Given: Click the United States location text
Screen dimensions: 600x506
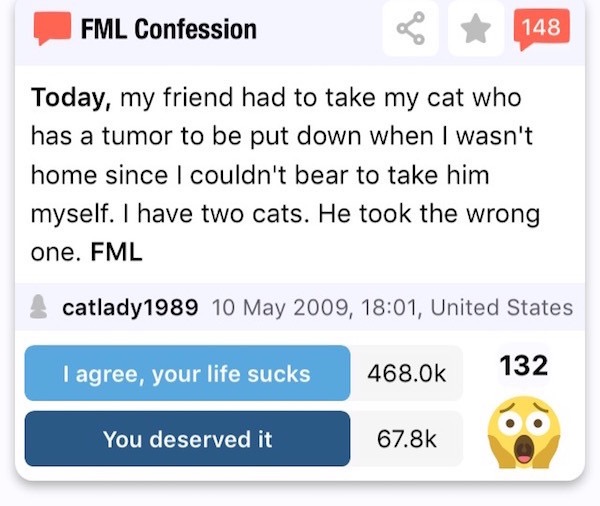Looking at the screenshot, I should click(502, 307).
